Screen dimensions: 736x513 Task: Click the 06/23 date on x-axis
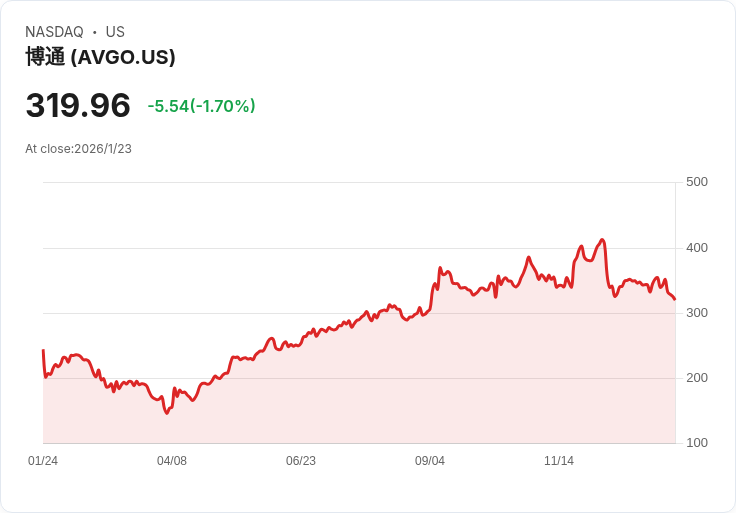point(301,461)
